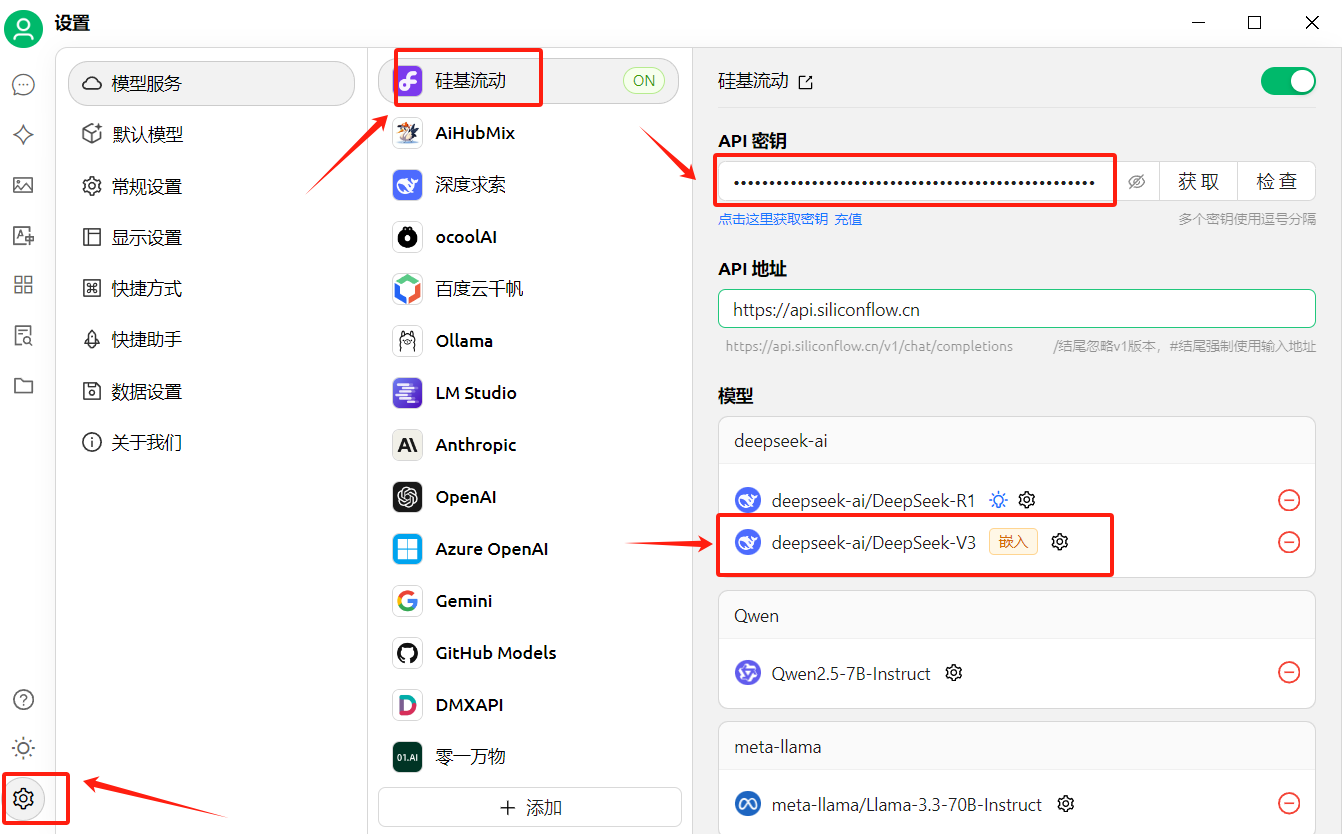1342x834 pixels.
Task: Select the LM Studio provider
Action: point(529,393)
